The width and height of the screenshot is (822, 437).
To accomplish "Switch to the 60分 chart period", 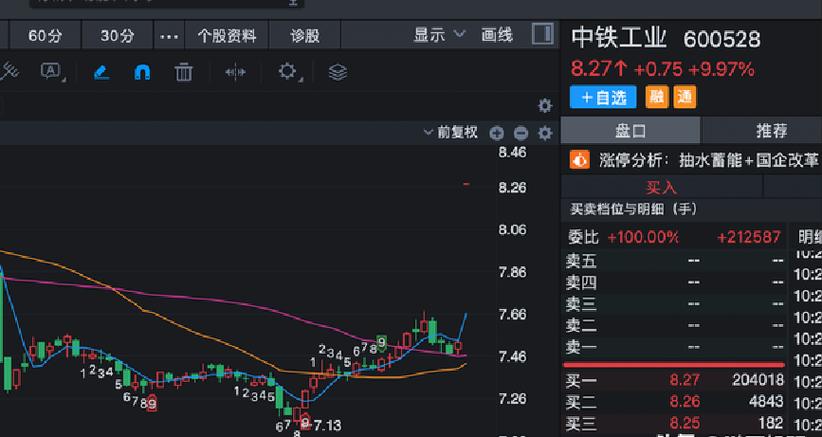I will [45, 36].
